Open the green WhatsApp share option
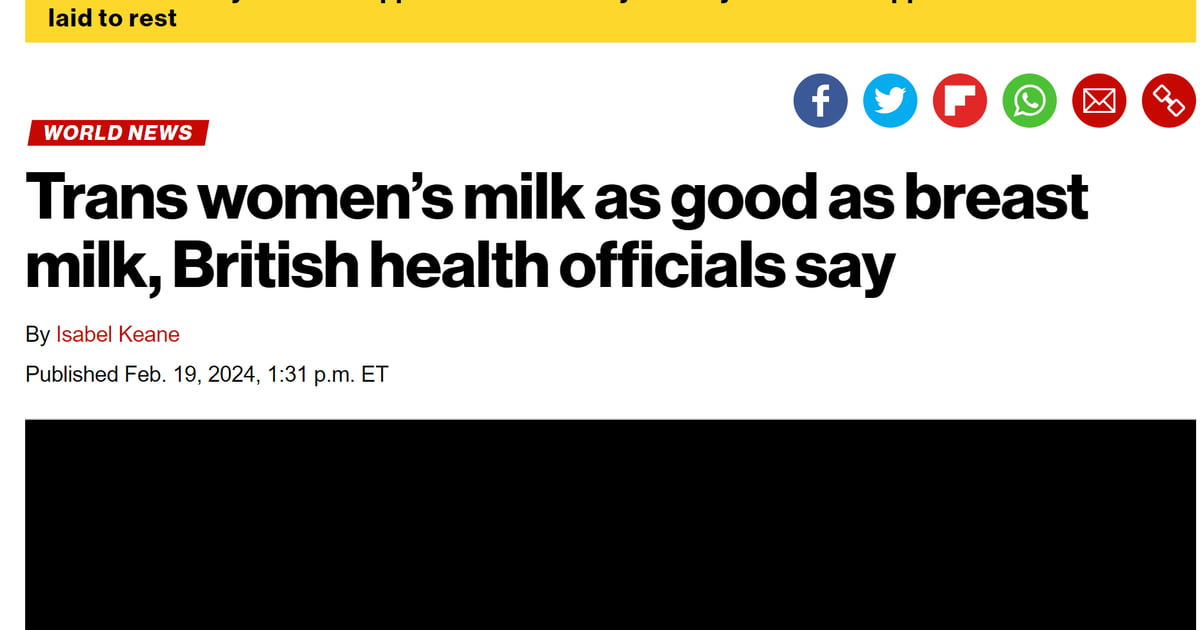The width and height of the screenshot is (1200, 630). [x=1029, y=100]
